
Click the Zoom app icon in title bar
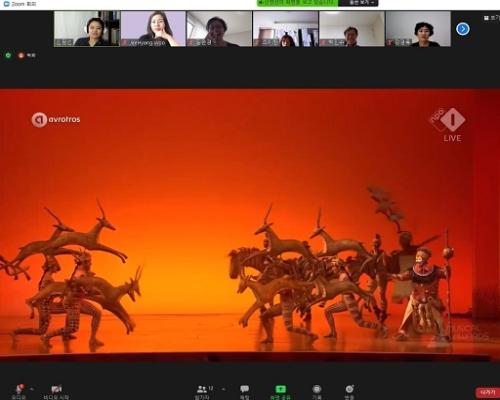(x=6, y=4)
